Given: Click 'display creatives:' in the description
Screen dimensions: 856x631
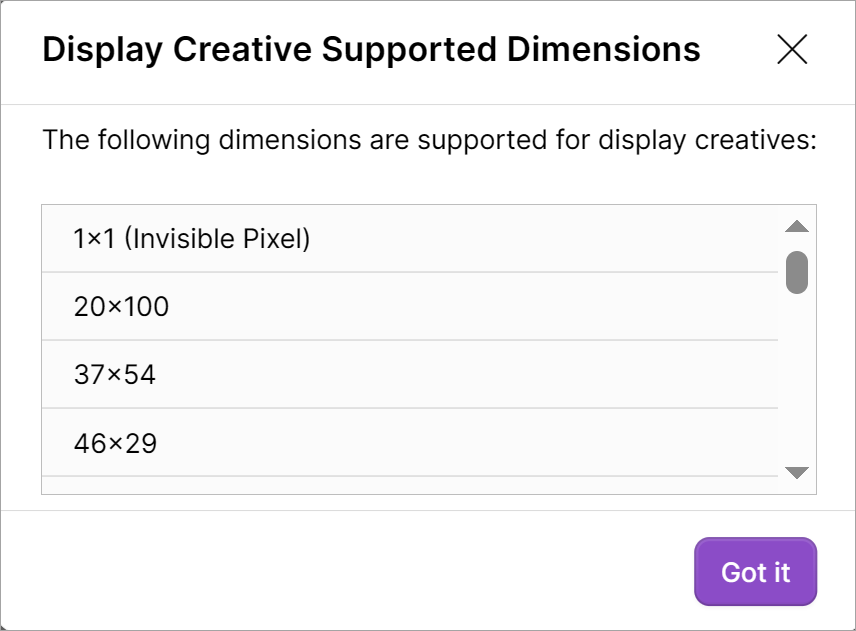Looking at the screenshot, I should coord(708,139).
